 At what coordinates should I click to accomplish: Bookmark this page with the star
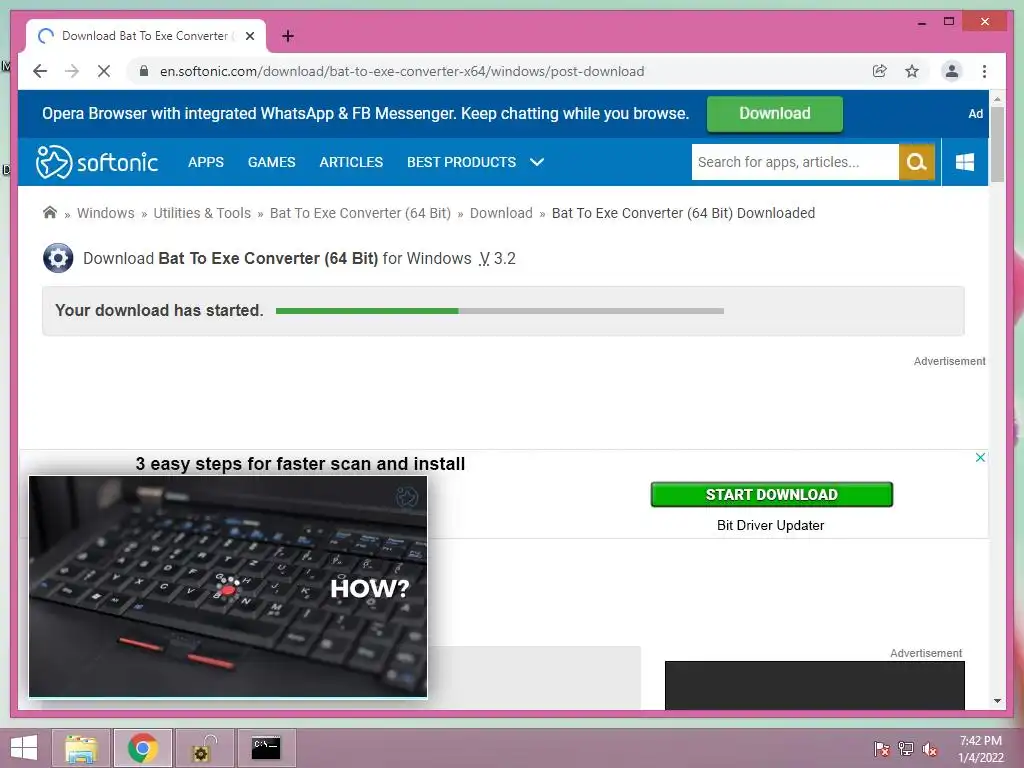912,71
